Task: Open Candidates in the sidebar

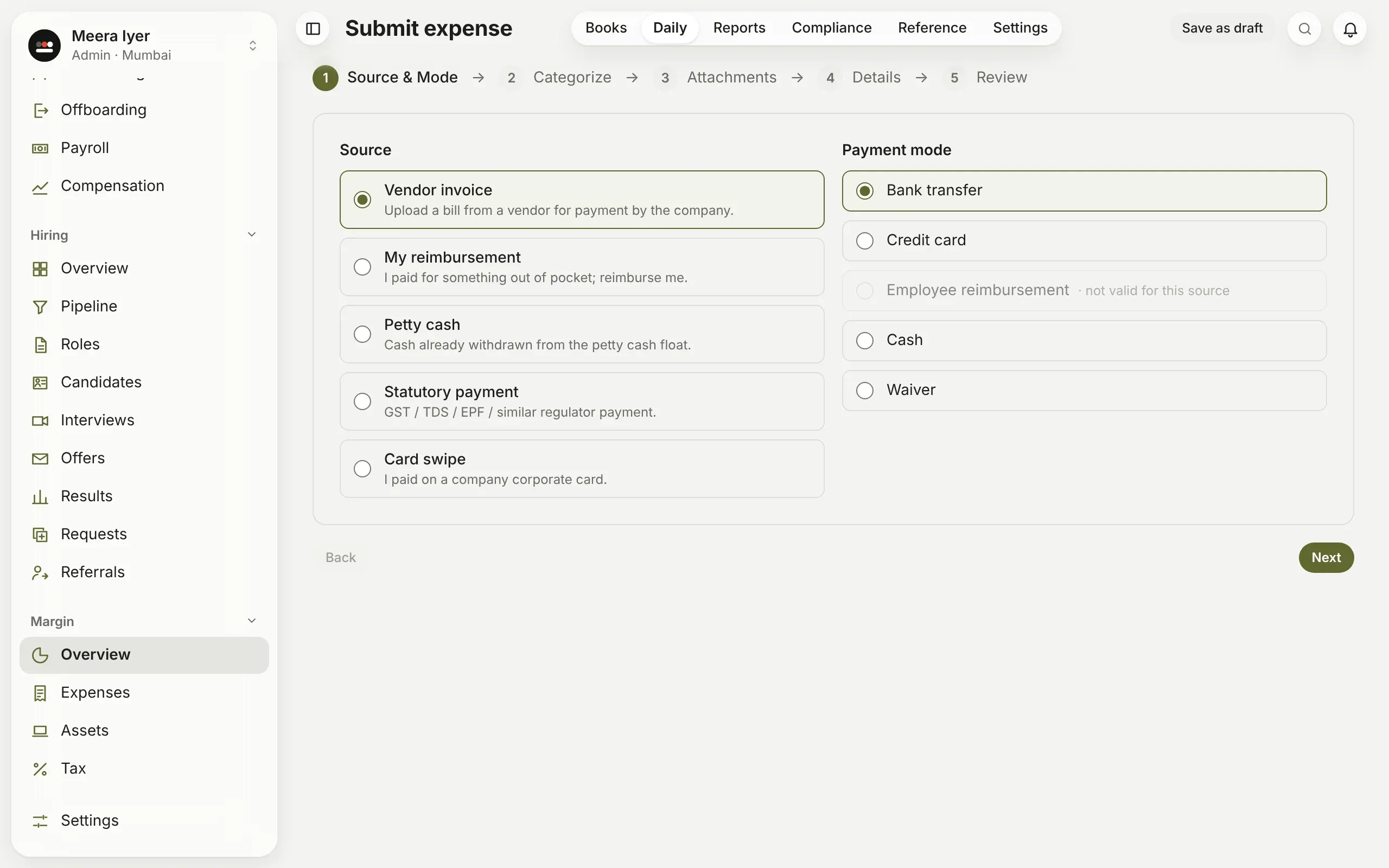Action: coord(144,382)
